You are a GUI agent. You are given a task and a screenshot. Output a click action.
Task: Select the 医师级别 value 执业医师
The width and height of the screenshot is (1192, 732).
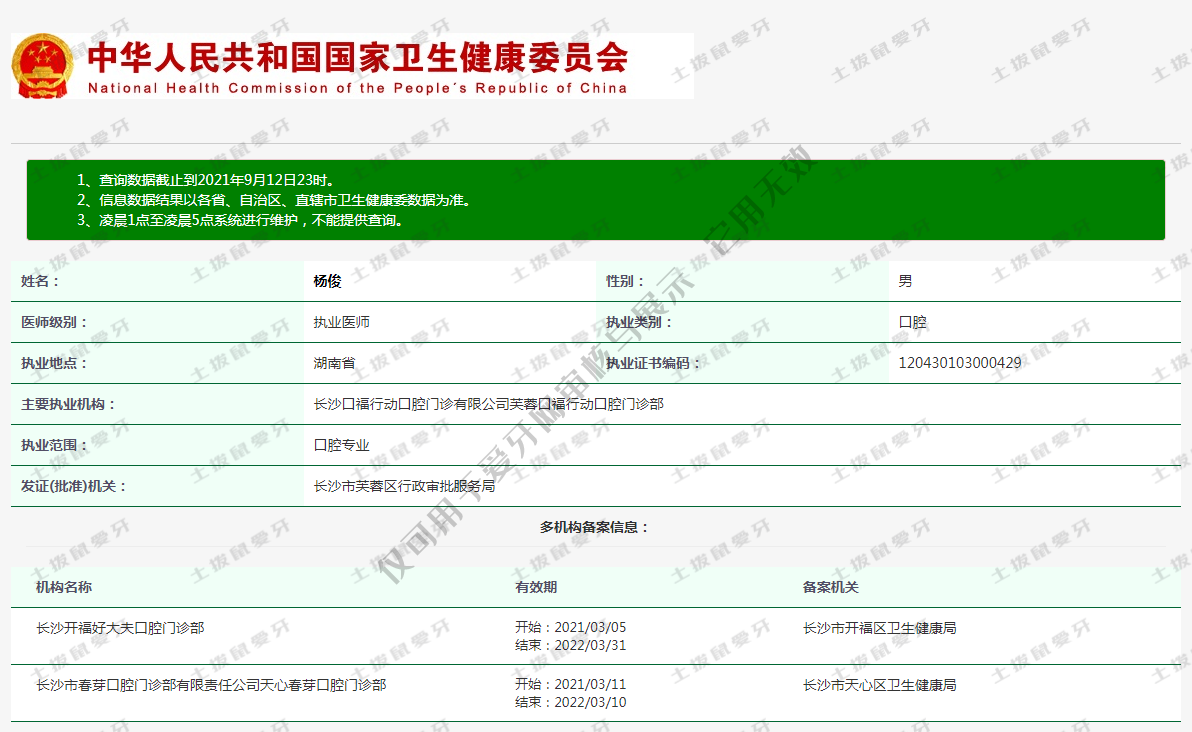pos(342,323)
